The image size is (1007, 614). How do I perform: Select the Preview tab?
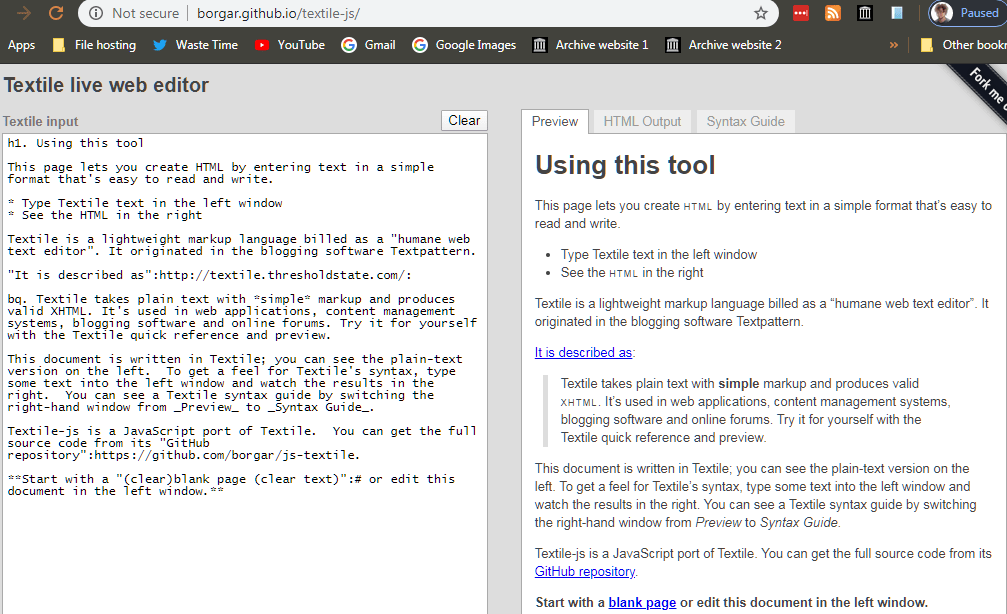tap(555, 121)
